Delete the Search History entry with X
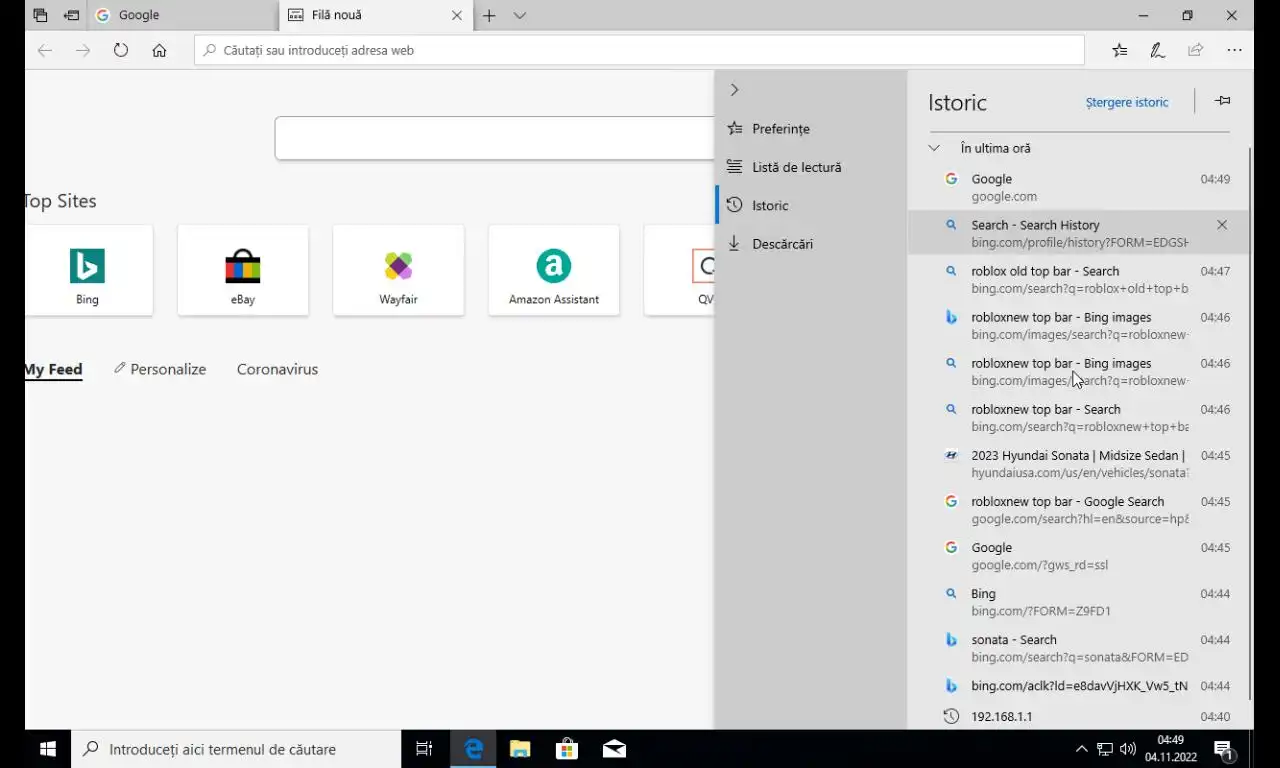Screen dimensions: 1280x768 [x=1222, y=225]
